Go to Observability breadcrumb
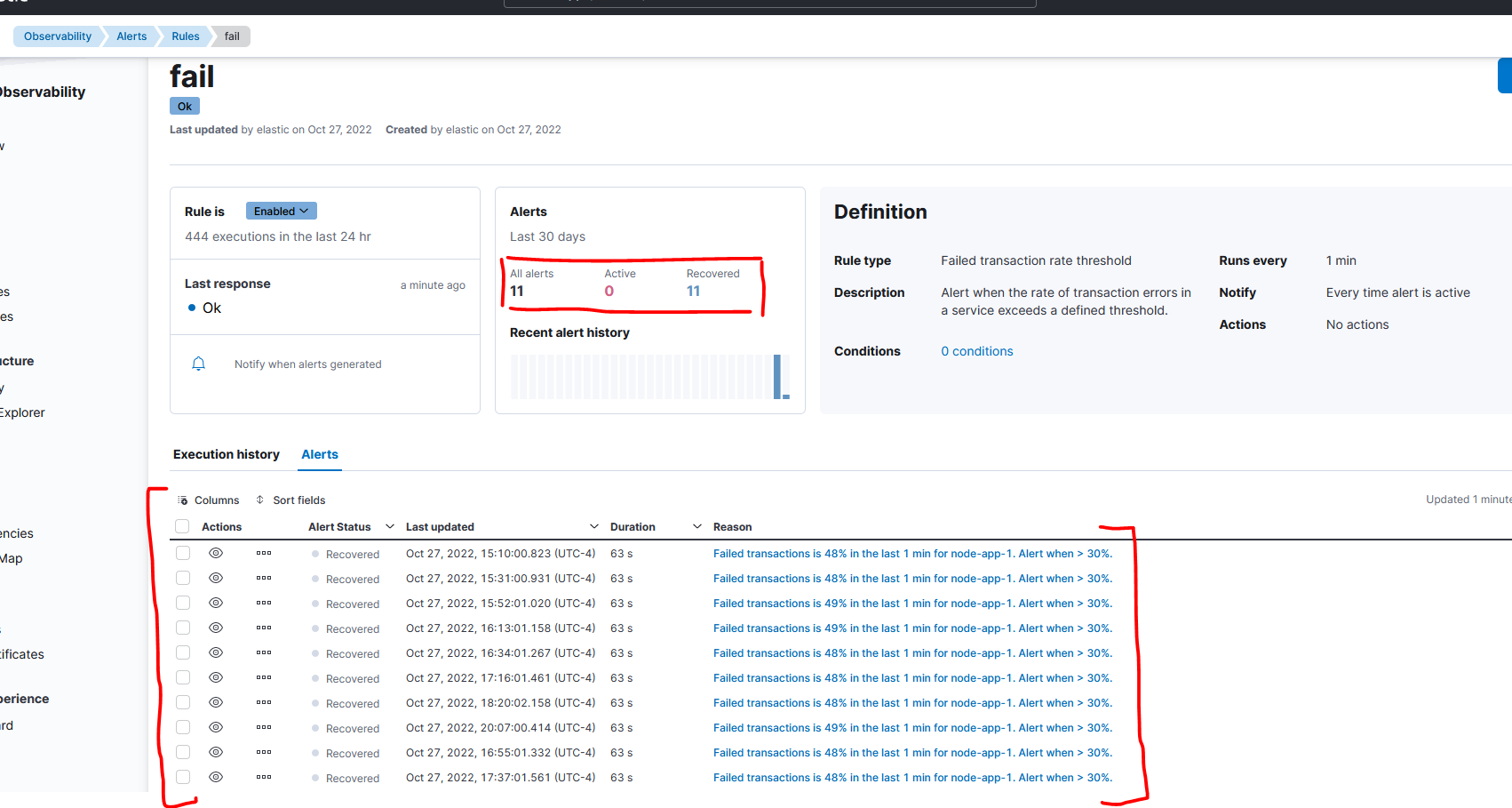Screen dimensions: 1512x808 coord(58,36)
